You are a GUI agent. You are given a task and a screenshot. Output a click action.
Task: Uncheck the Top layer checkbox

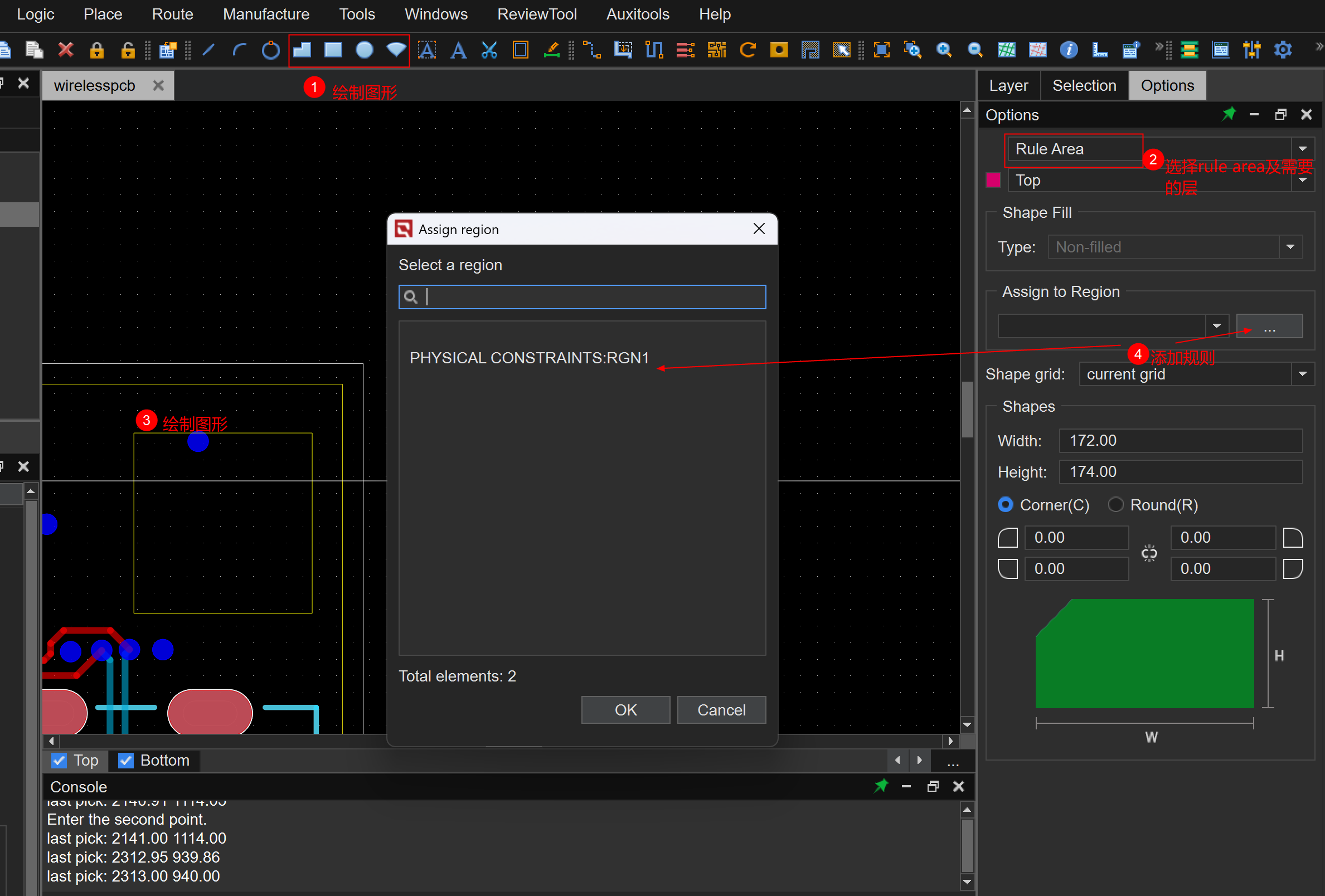coord(59,761)
